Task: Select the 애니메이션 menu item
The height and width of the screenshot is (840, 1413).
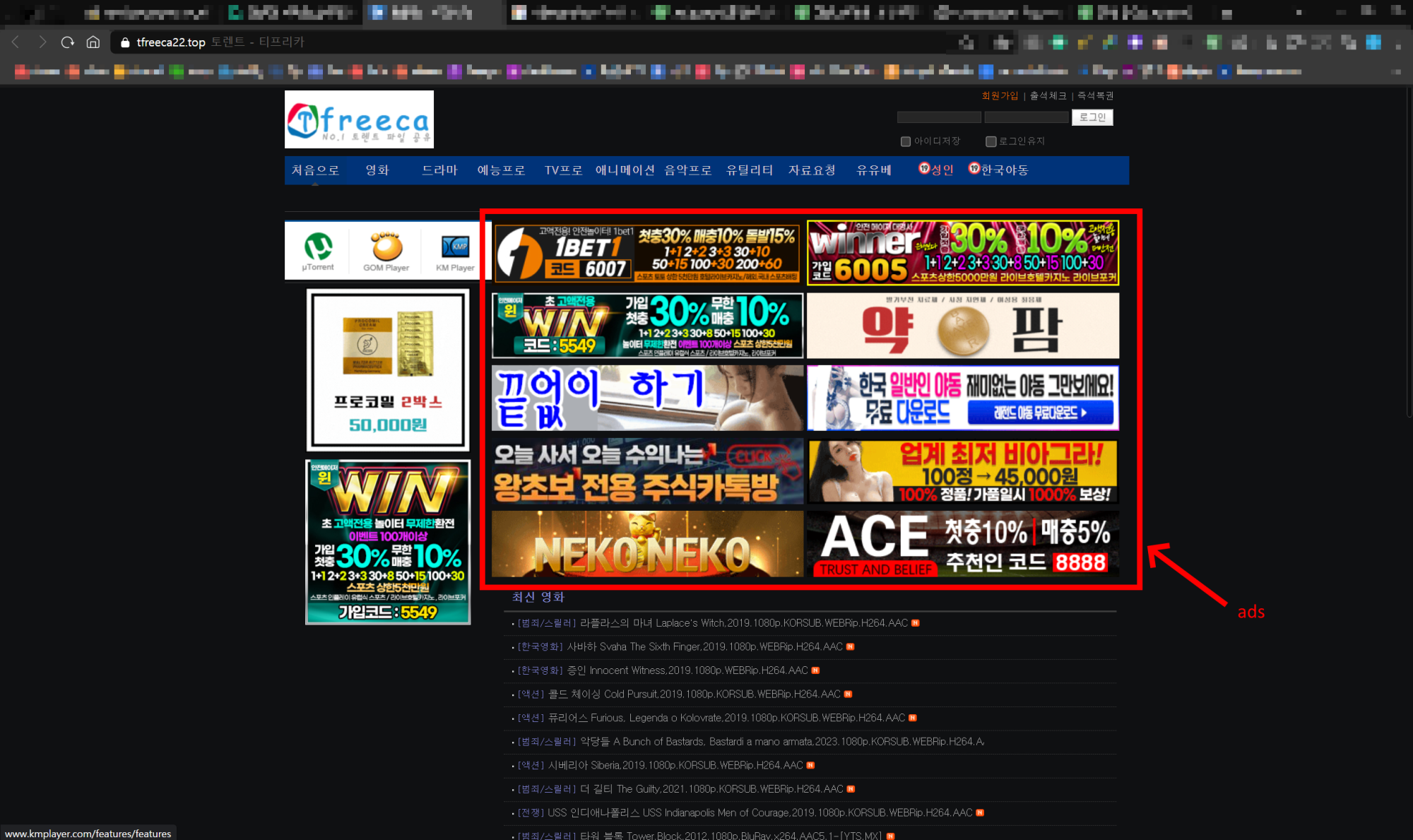Action: point(625,170)
